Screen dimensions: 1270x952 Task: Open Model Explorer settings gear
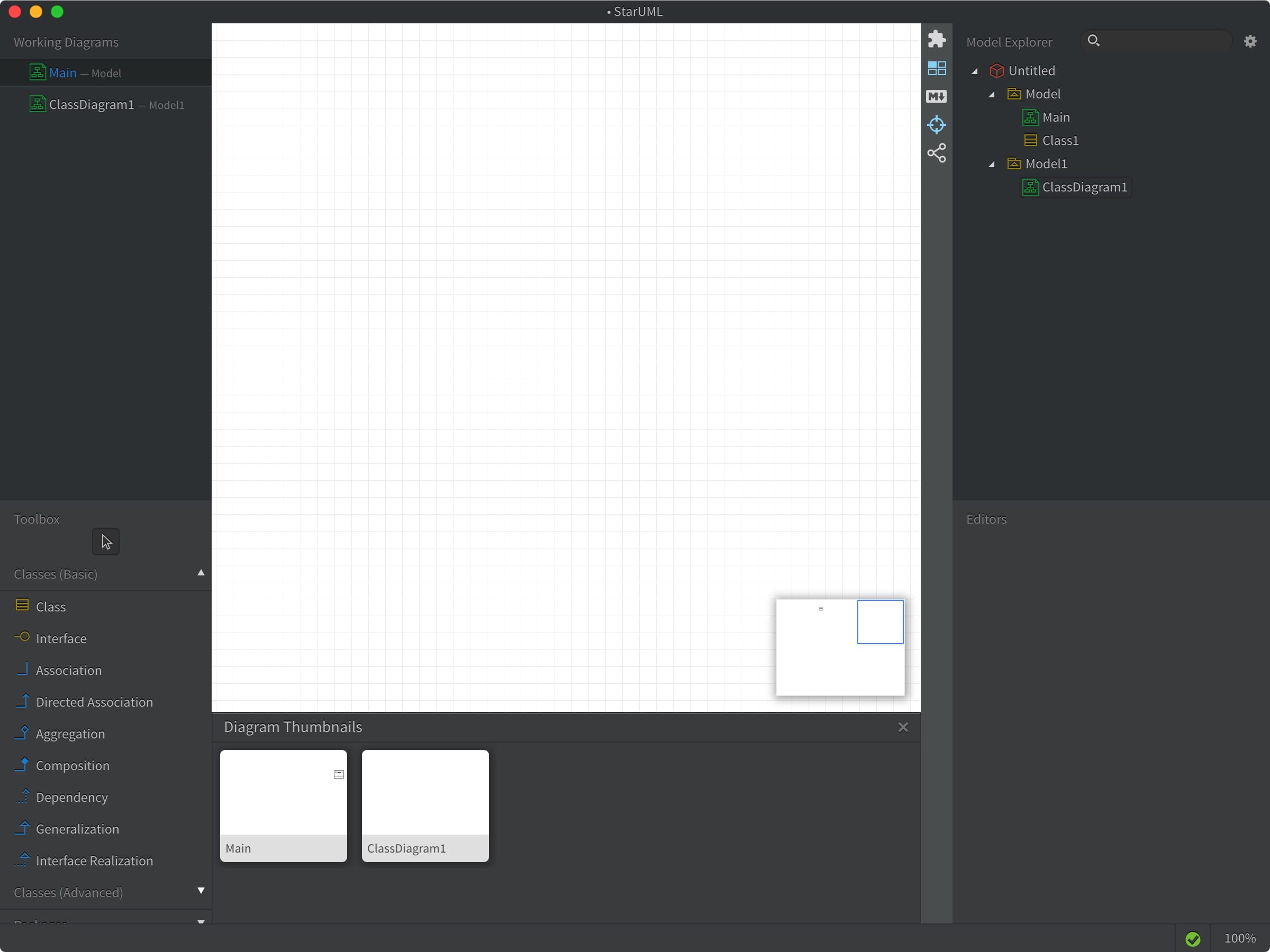(x=1250, y=41)
